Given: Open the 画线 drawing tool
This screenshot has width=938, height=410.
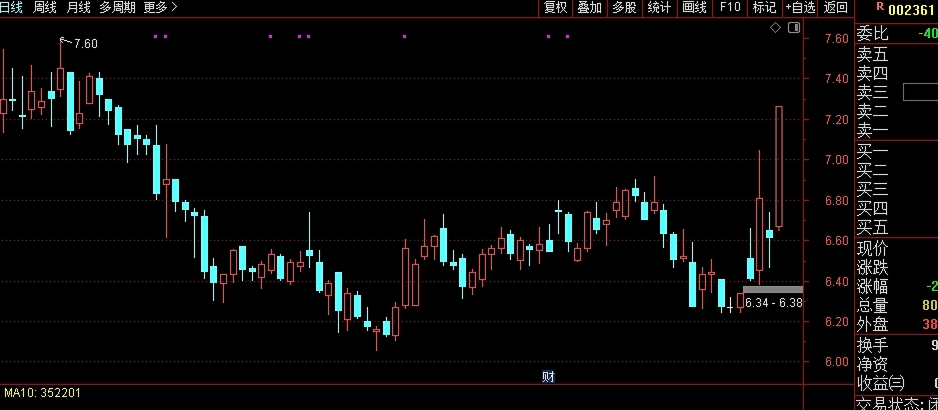Looking at the screenshot, I should click(x=695, y=7).
